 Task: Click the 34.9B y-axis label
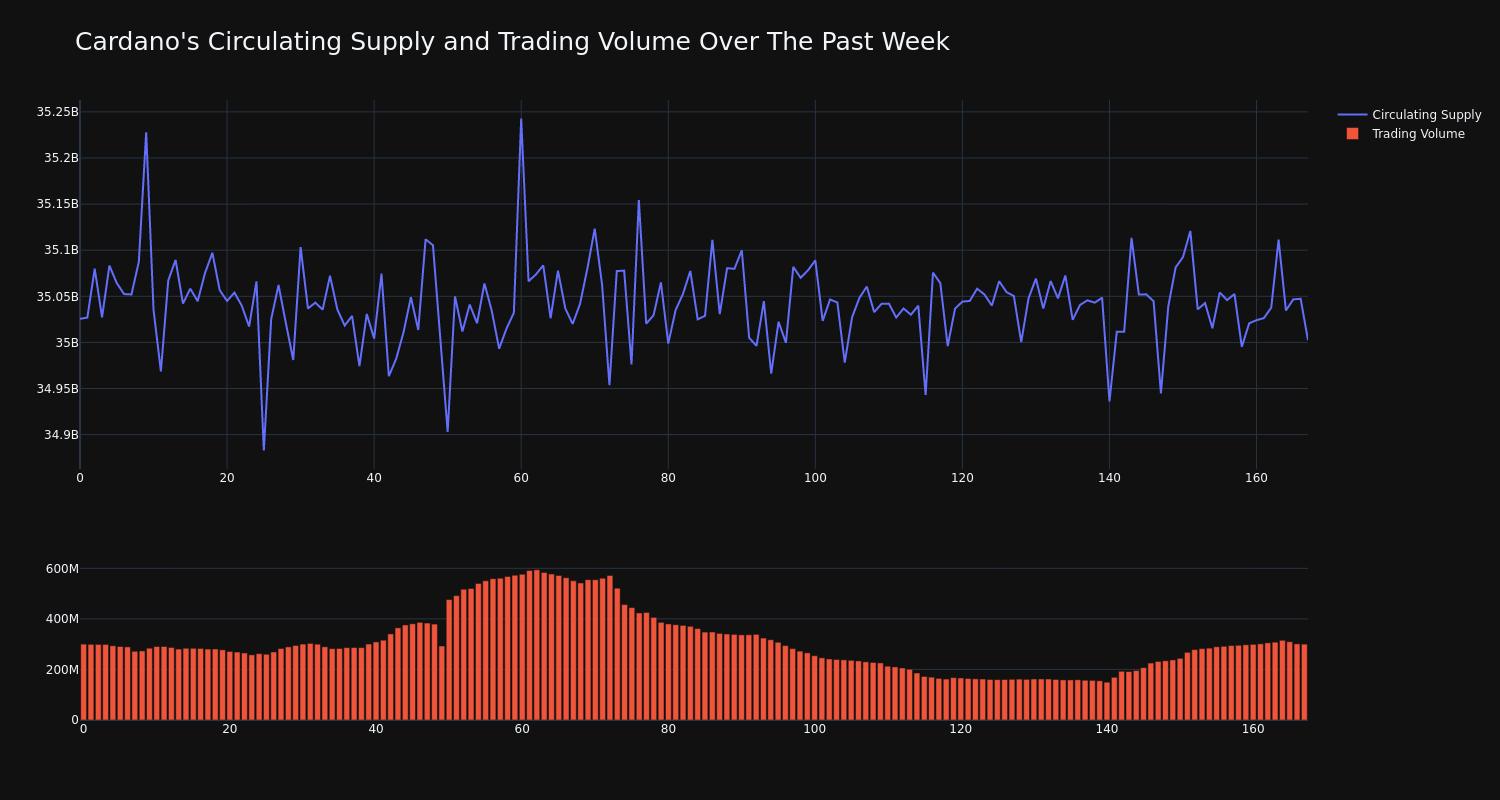point(61,434)
